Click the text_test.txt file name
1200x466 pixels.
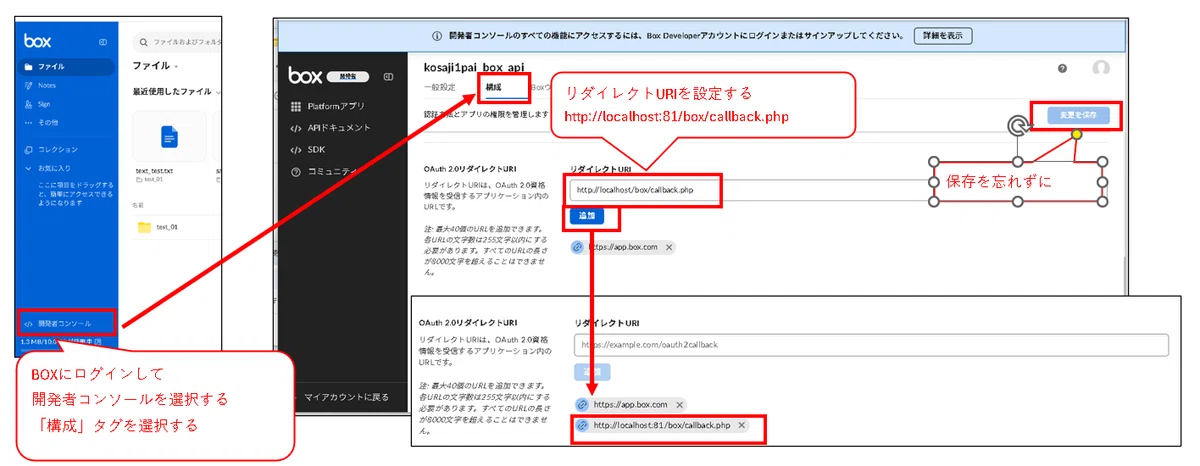(155, 171)
